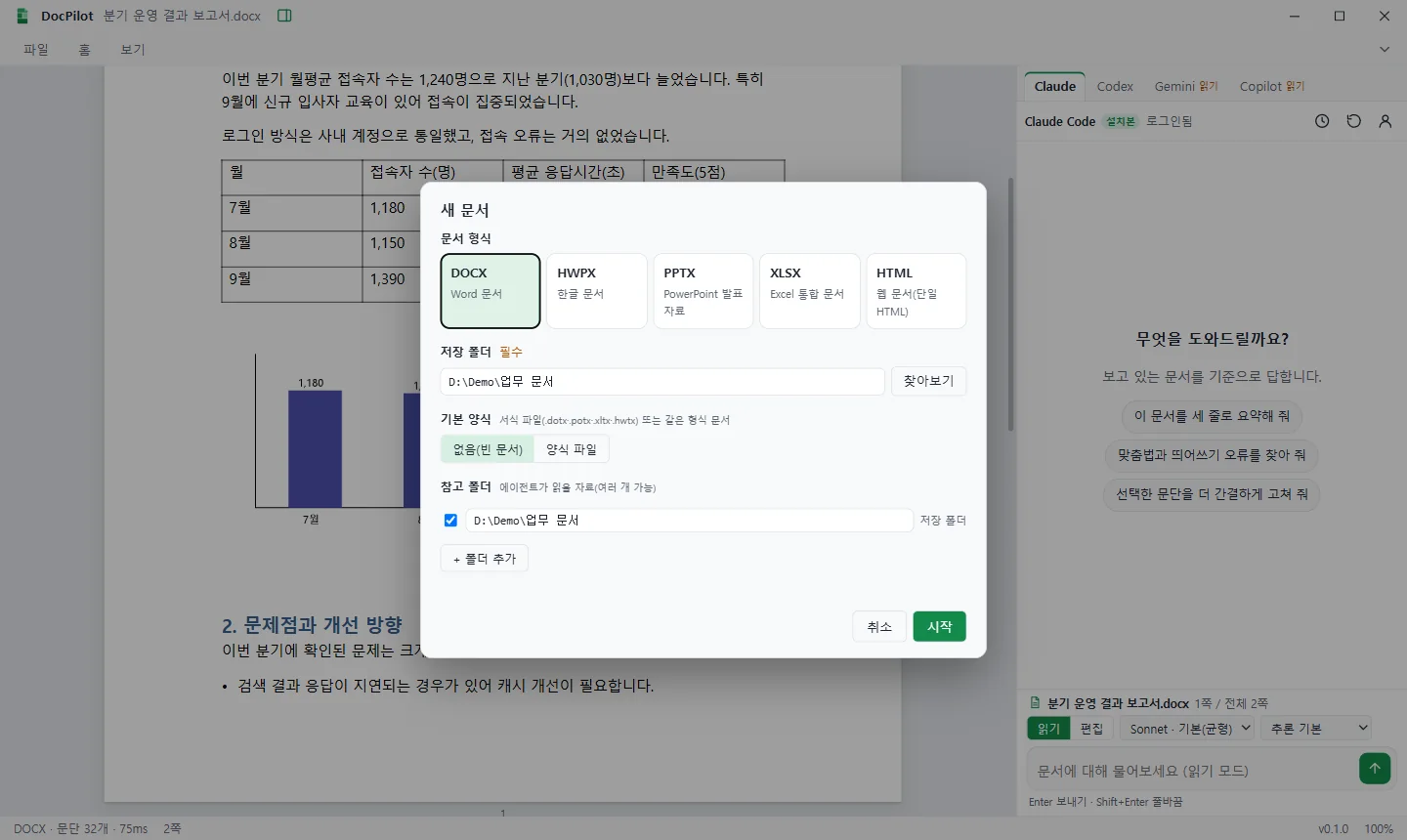Click the refresh conversation icon

(1353, 121)
